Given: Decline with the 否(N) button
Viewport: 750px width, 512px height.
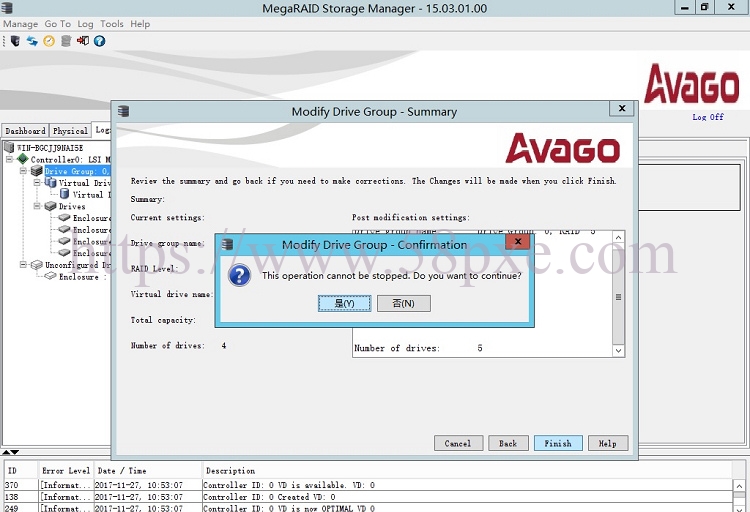Looking at the screenshot, I should [404, 303].
